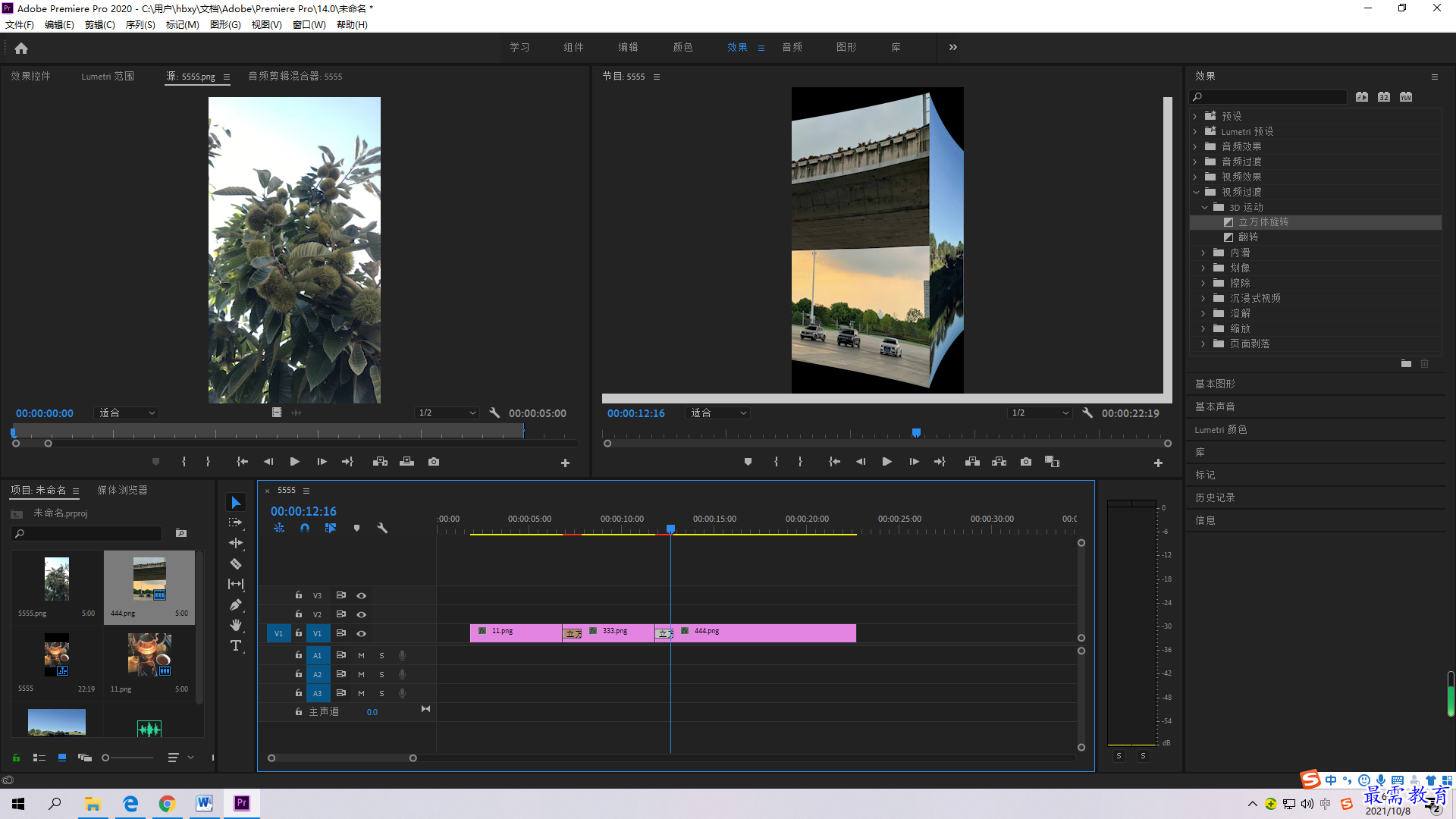Click Lift button in program monitor
Screen dimensions: 1456x819
pos(972,462)
